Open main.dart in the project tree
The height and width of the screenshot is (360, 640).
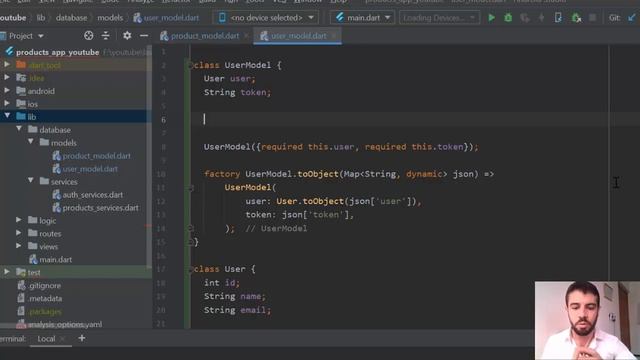point(56,260)
